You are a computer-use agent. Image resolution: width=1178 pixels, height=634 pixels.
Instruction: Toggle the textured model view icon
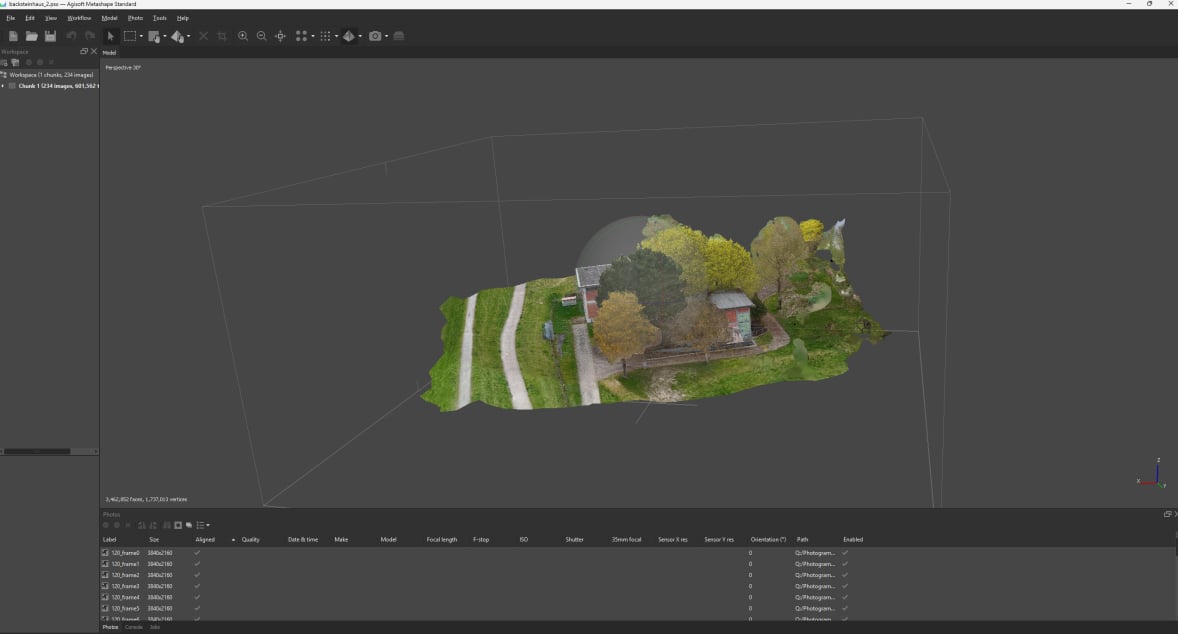[x=348, y=36]
